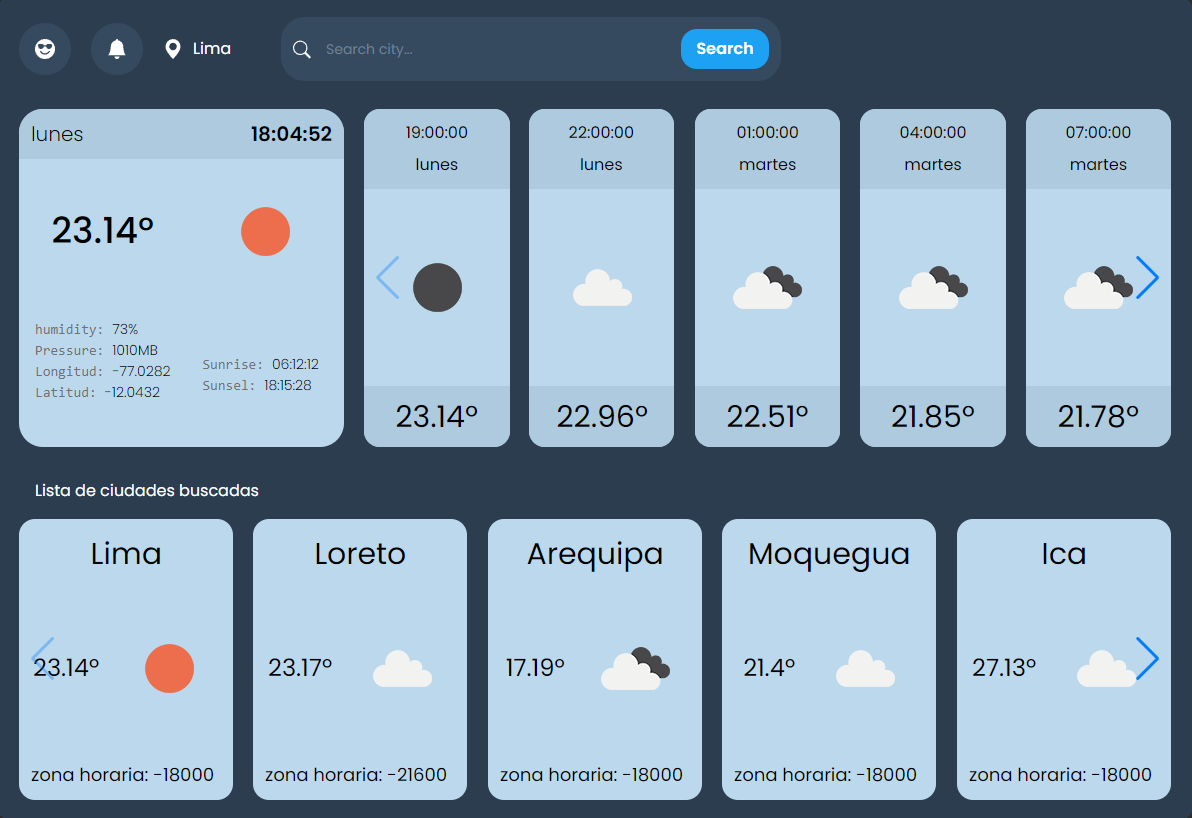Click the cloud icon in the Loreto card

pos(402,669)
